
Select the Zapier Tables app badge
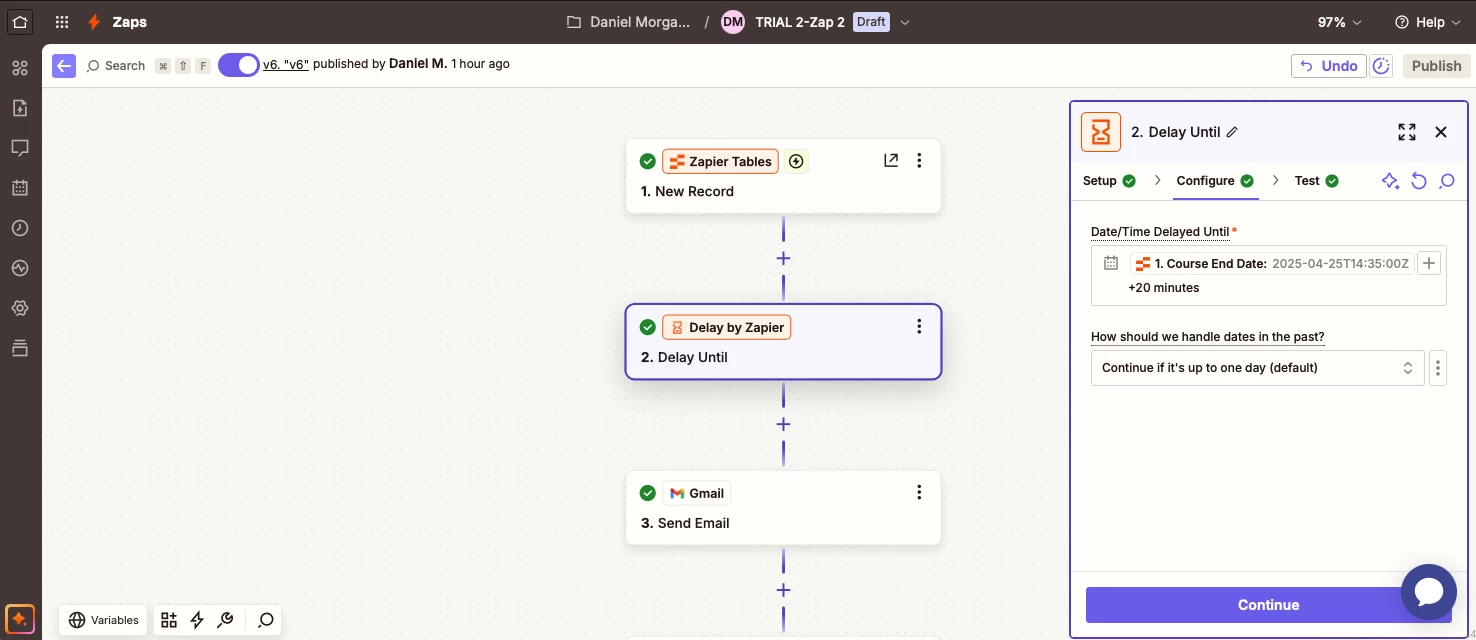[x=720, y=161]
